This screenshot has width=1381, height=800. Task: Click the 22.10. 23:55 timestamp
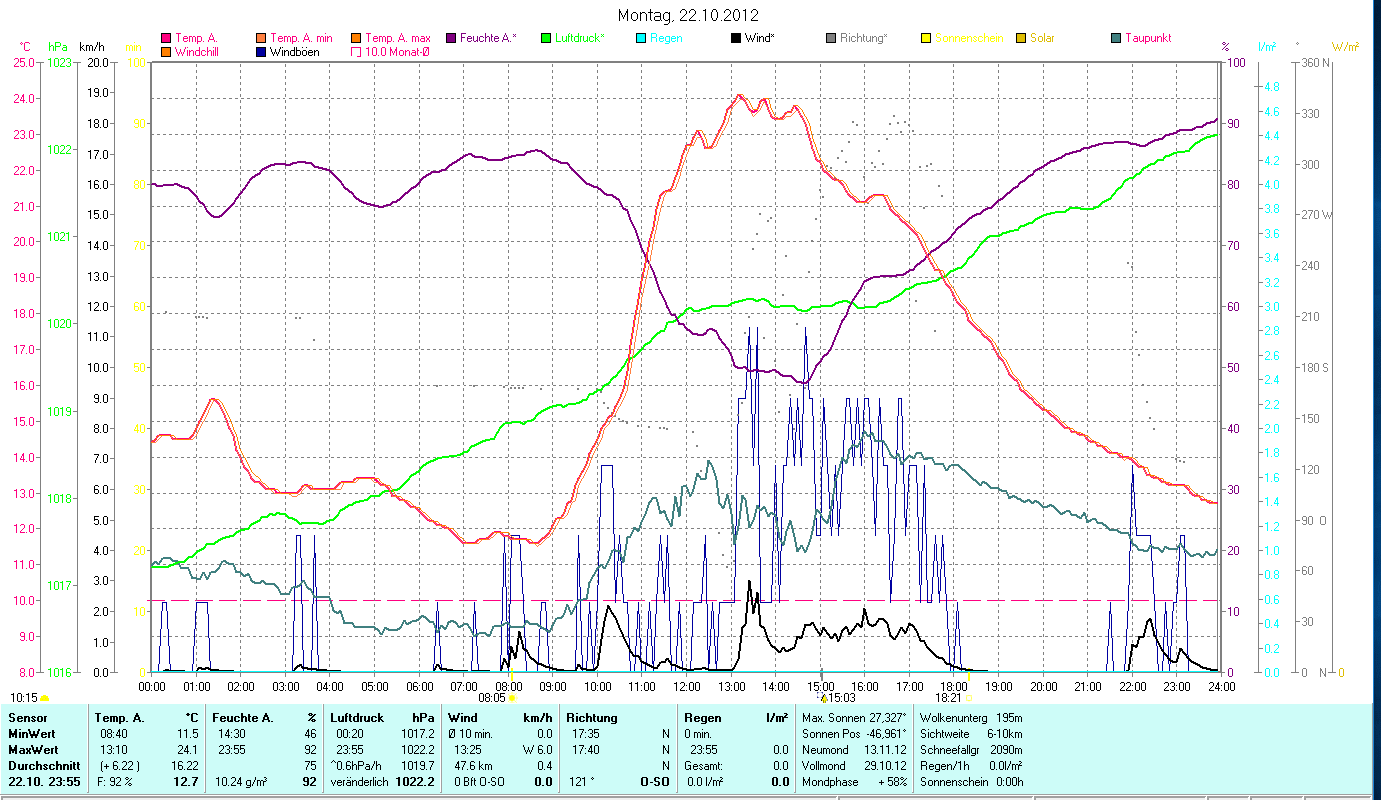pos(42,780)
